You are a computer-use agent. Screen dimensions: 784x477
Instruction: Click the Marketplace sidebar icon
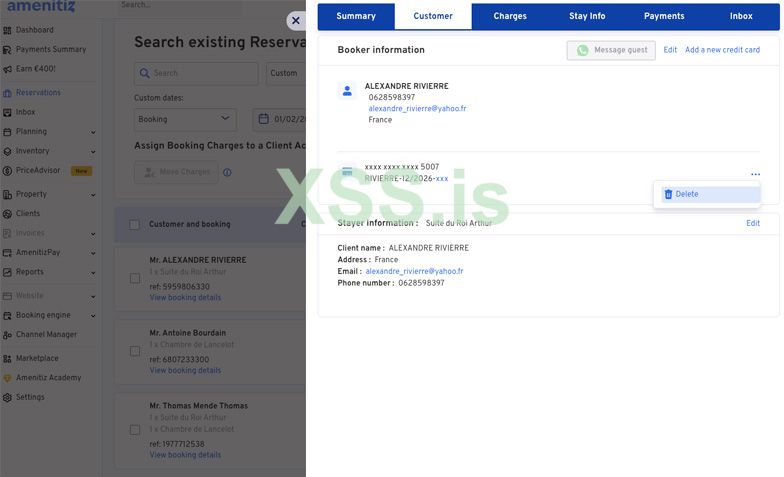click(7, 358)
